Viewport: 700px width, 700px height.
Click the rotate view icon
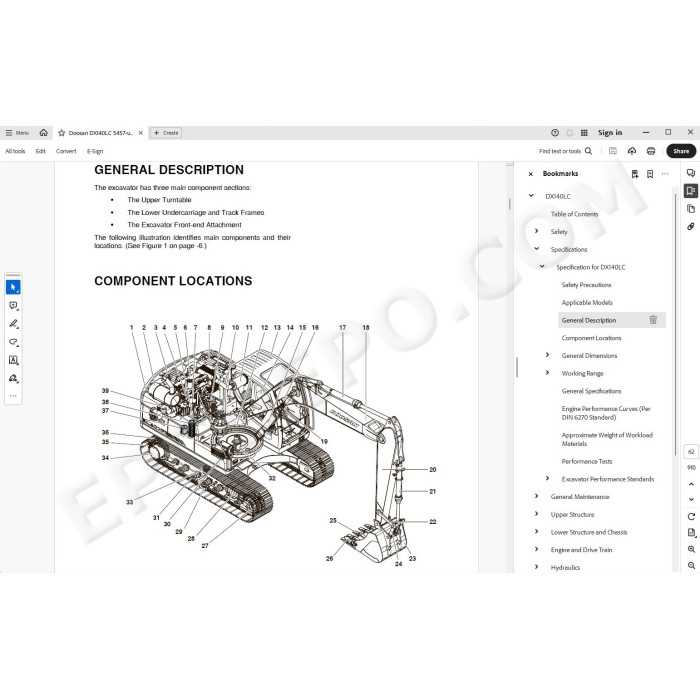pyautogui.click(x=691, y=517)
